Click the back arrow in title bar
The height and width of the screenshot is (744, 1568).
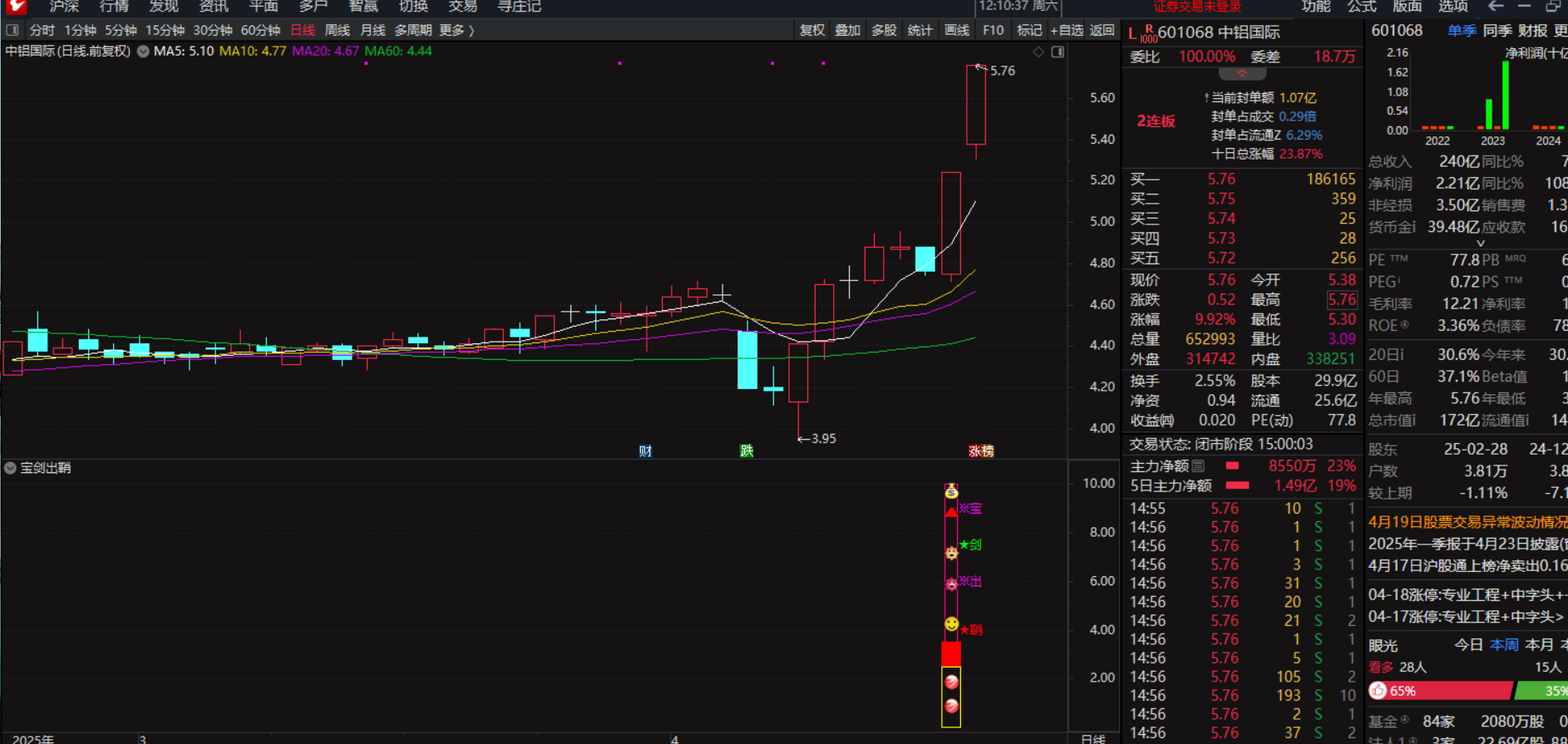pos(1496,7)
